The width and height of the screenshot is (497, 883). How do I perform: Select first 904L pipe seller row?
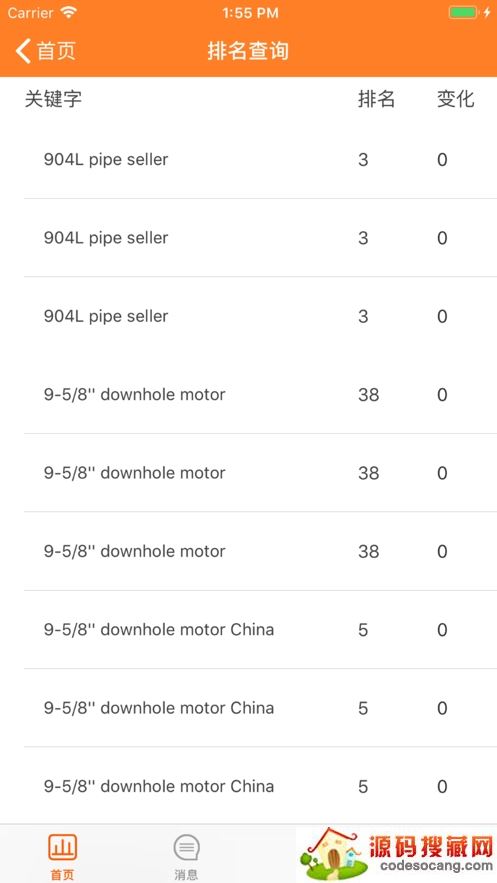[260, 159]
